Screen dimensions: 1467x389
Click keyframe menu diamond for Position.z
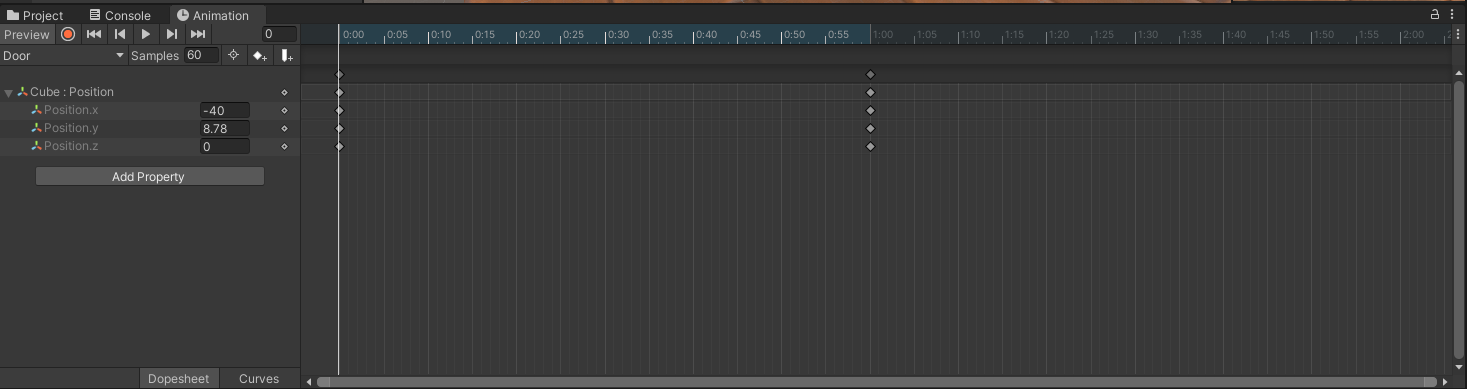click(x=285, y=146)
